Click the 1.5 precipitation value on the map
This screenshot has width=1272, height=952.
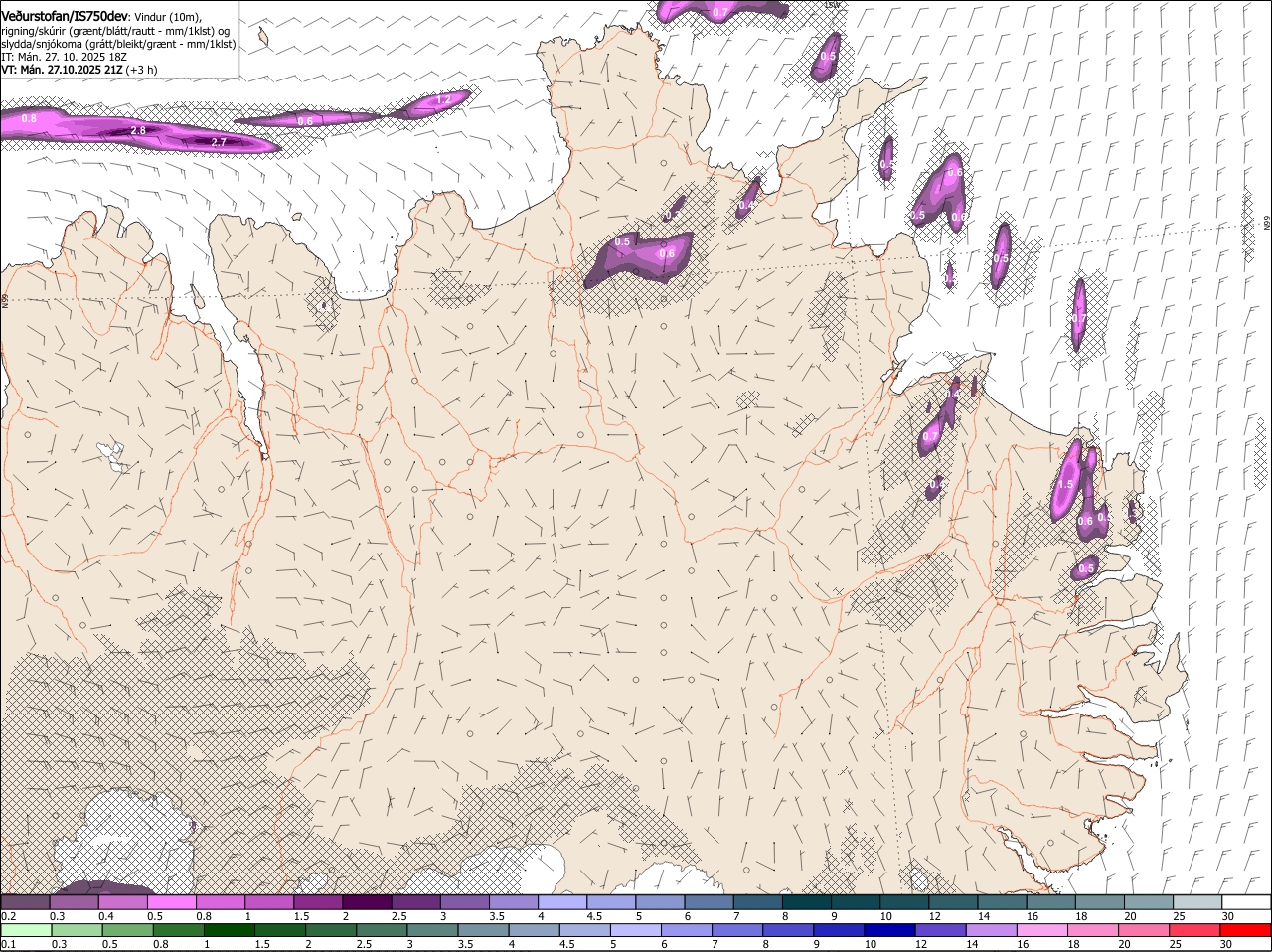pos(1065,484)
